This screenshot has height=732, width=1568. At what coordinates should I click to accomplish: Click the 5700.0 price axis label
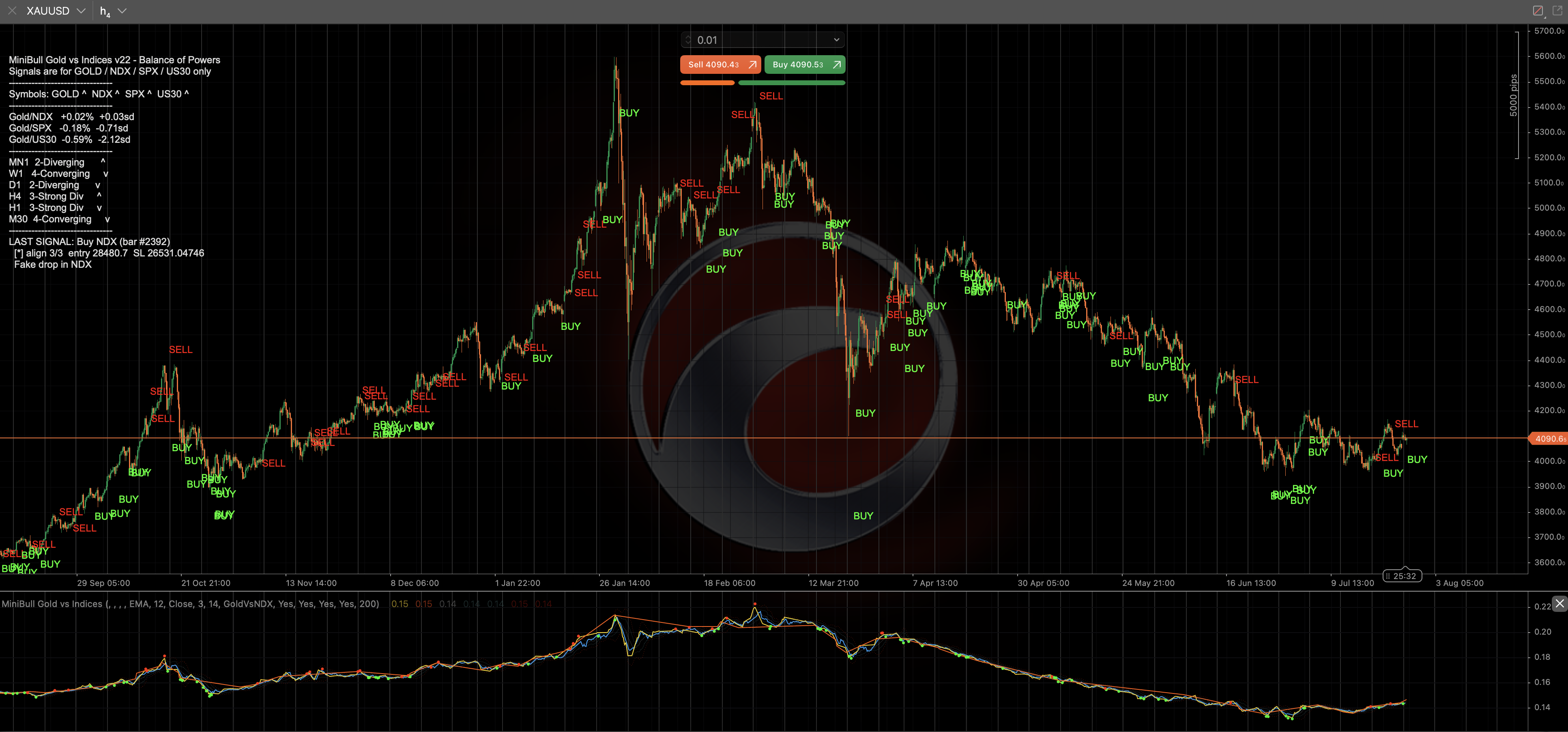coord(1549,30)
